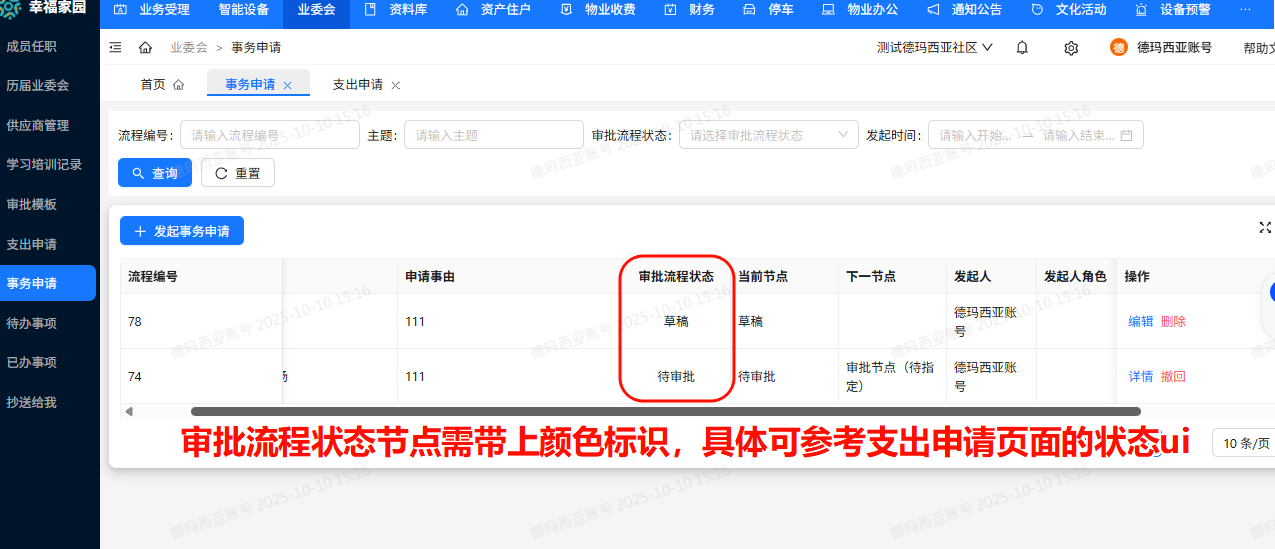The width and height of the screenshot is (1275, 549).
Task: Open the 物业办公 top menu
Action: coord(860,10)
